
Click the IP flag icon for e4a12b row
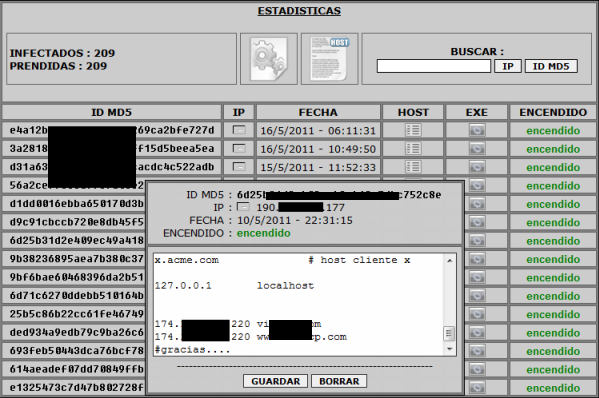tap(239, 130)
